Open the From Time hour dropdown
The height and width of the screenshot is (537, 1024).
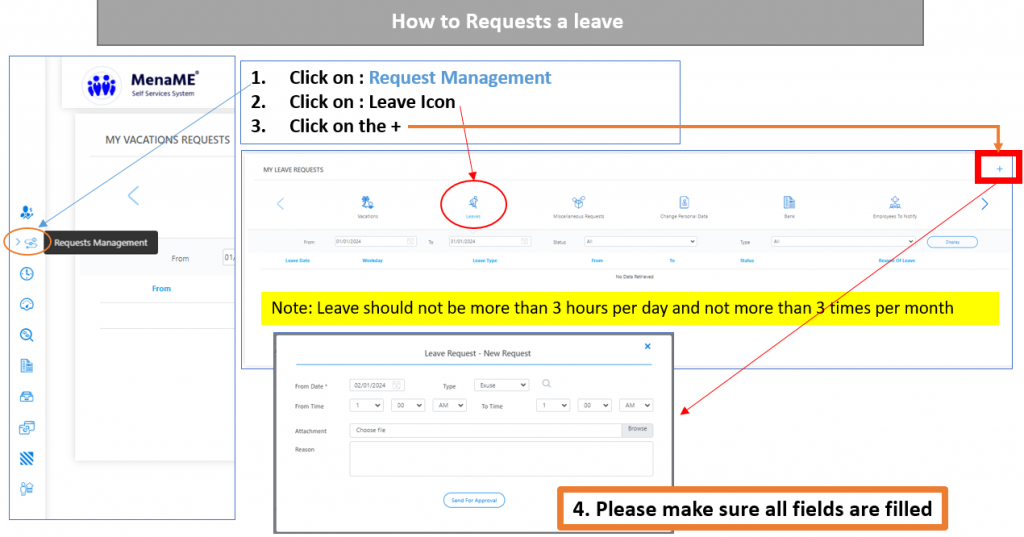tap(366, 406)
